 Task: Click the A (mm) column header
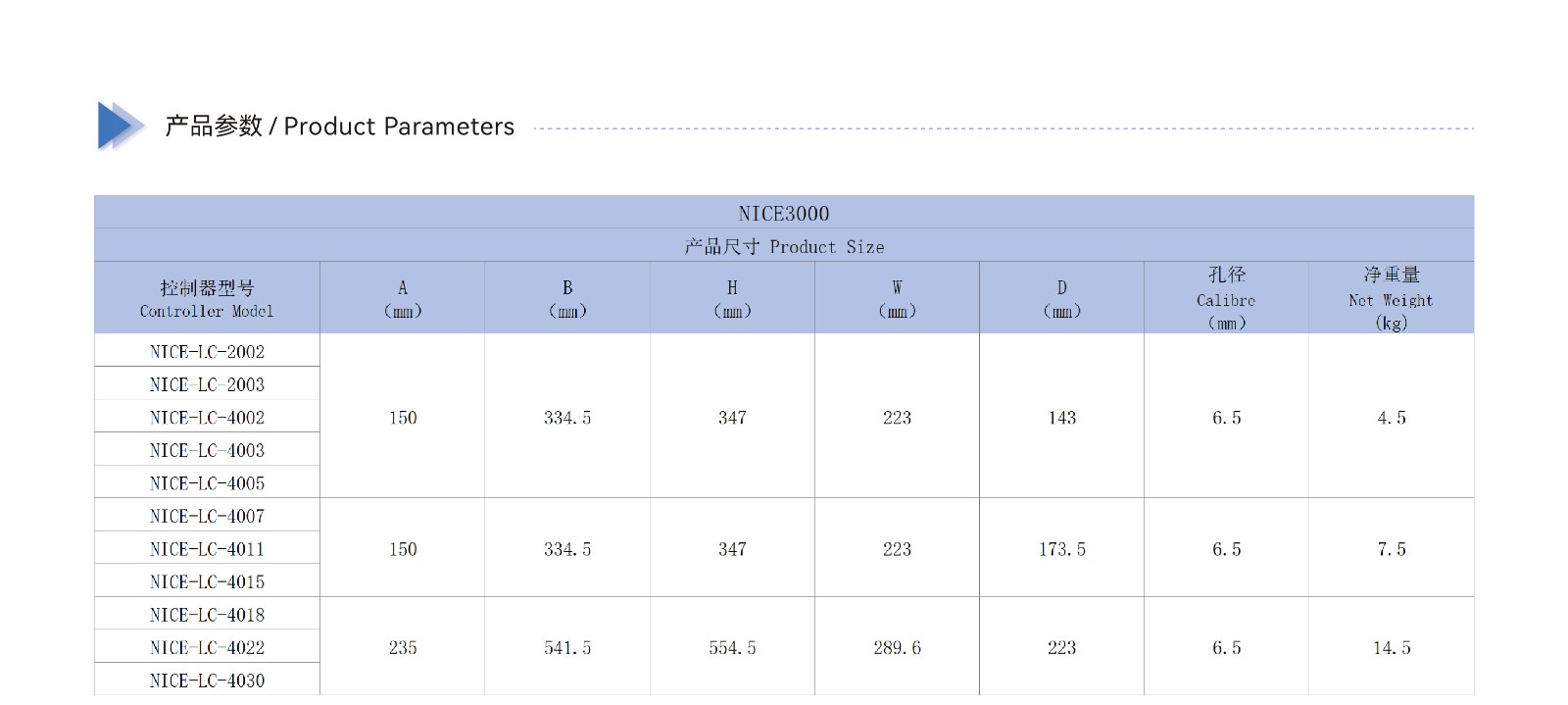click(x=403, y=298)
